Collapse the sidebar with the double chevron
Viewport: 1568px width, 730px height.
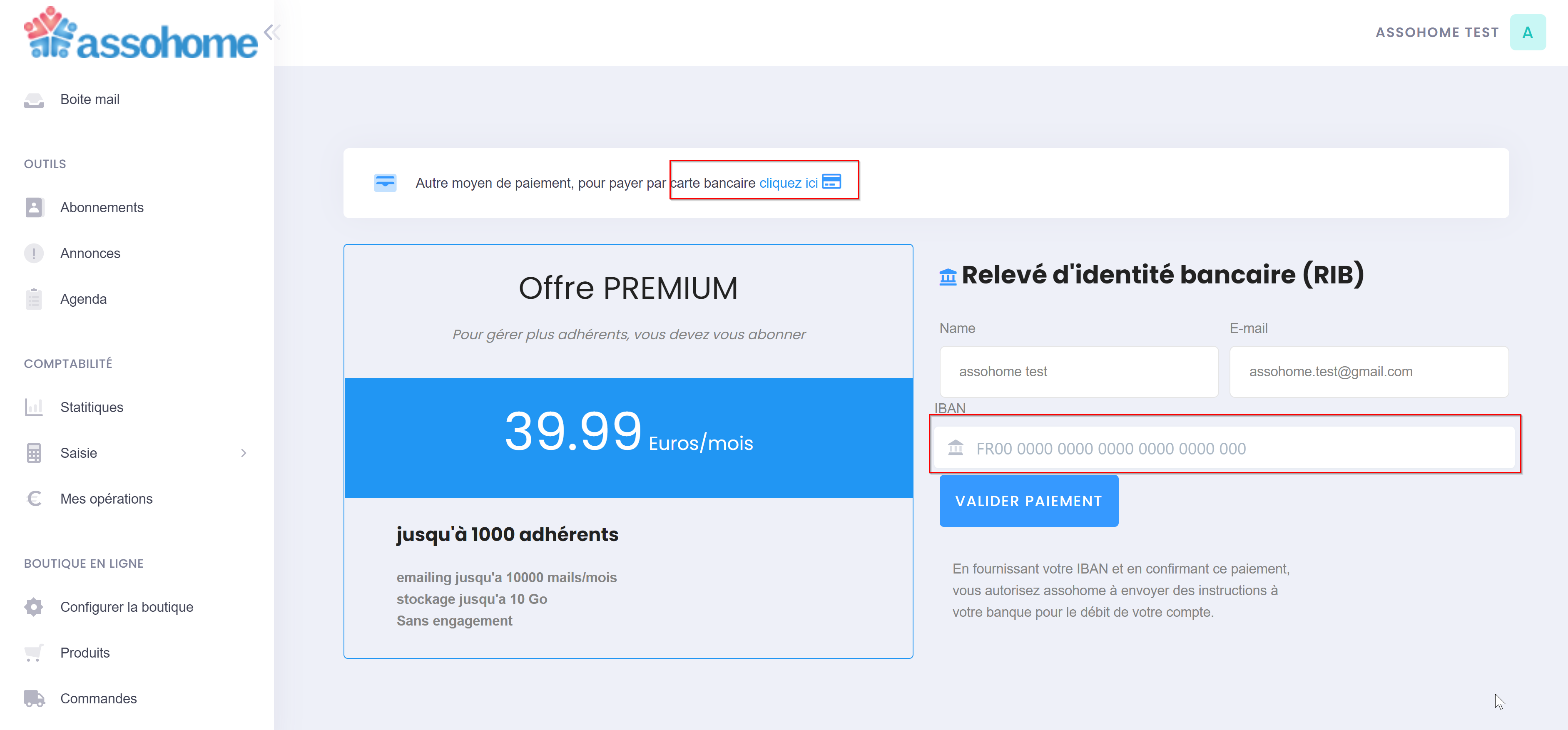click(x=271, y=32)
